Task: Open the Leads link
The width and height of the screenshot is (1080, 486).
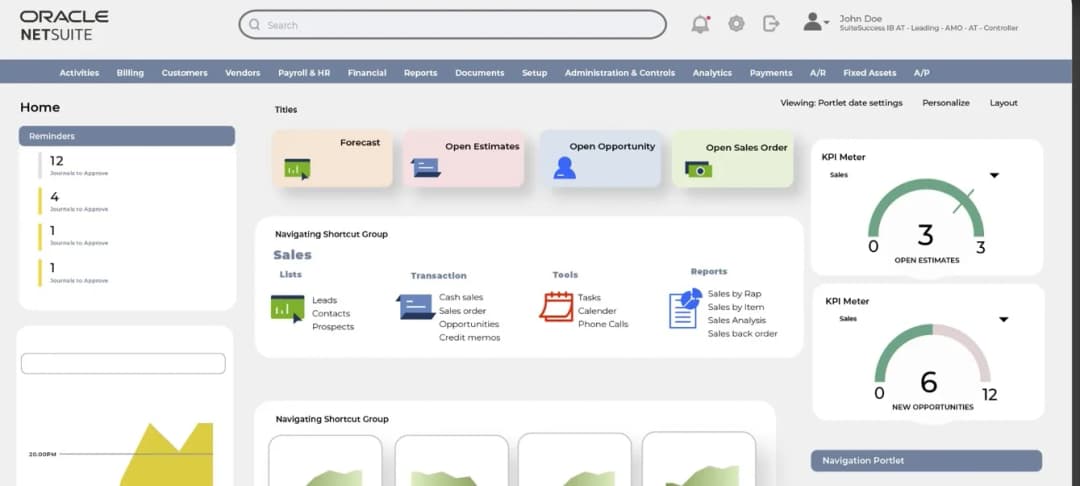Action: coord(324,300)
